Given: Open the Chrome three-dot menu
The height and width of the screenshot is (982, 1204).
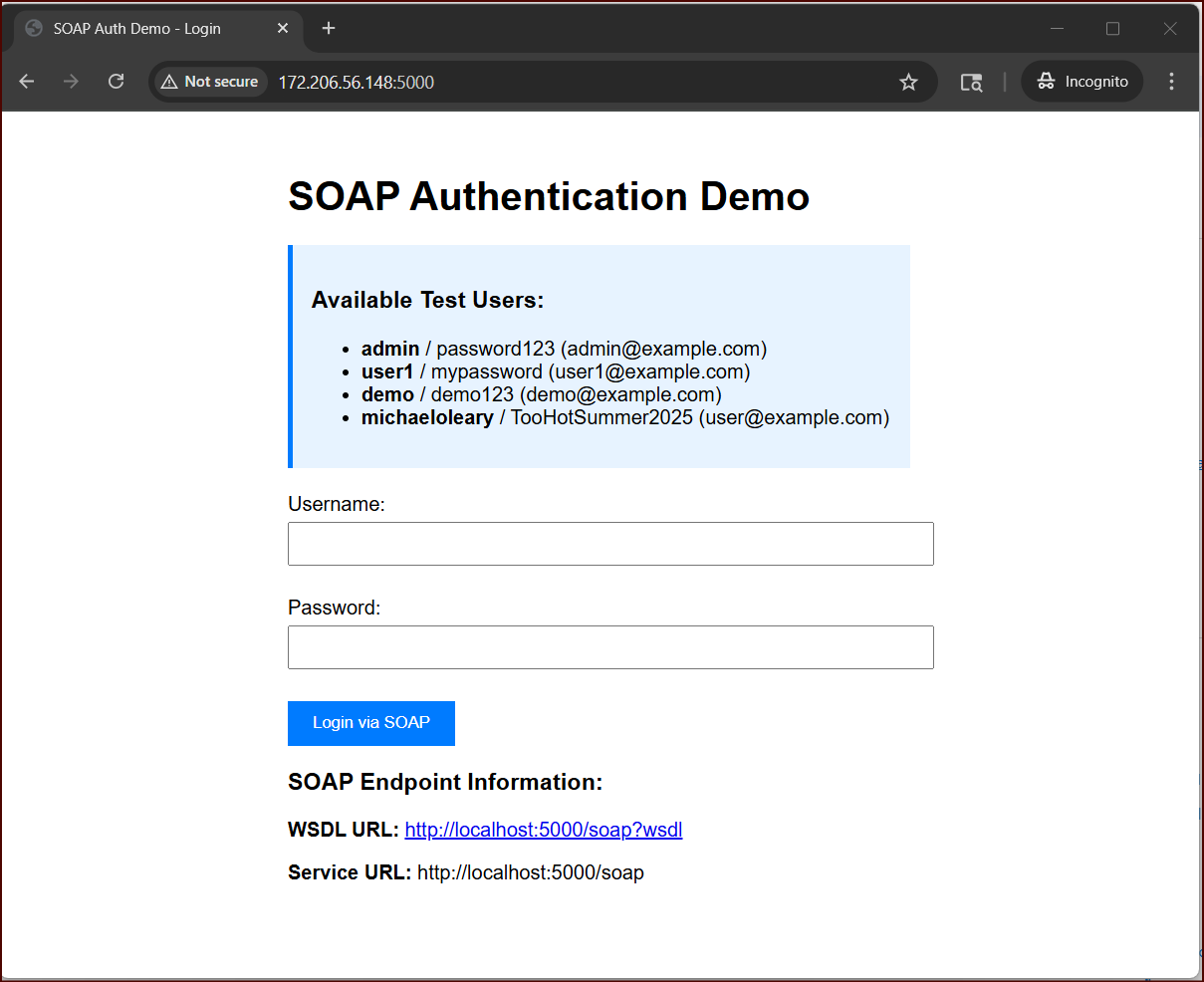Looking at the screenshot, I should coord(1171,82).
